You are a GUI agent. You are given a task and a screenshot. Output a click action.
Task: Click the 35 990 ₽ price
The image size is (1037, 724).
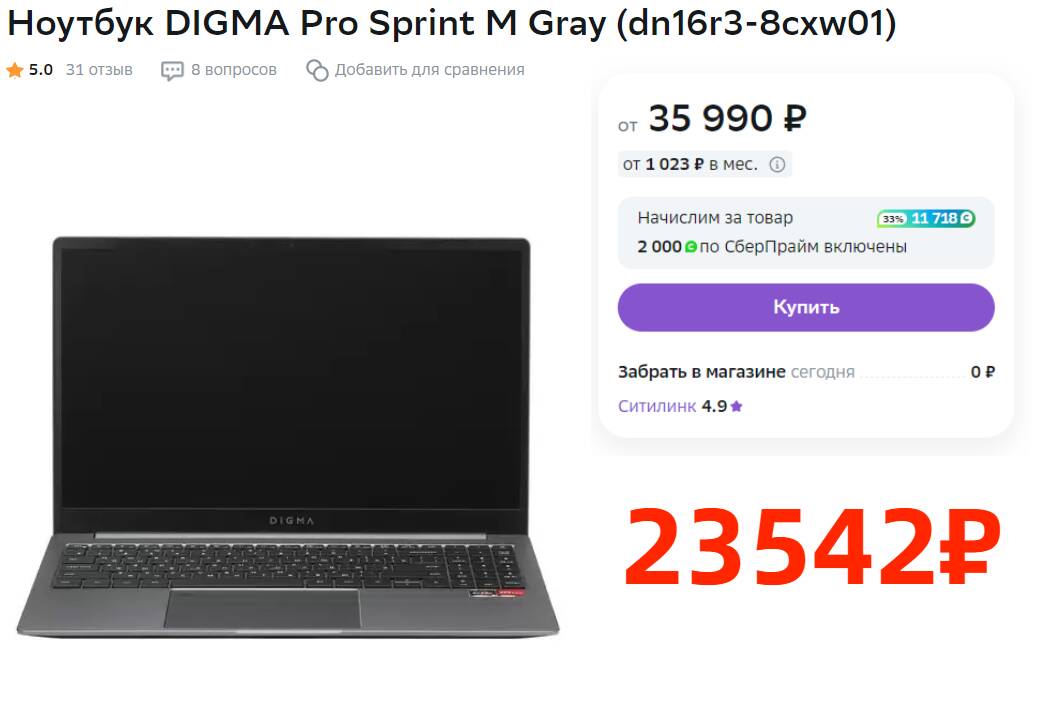tap(727, 118)
